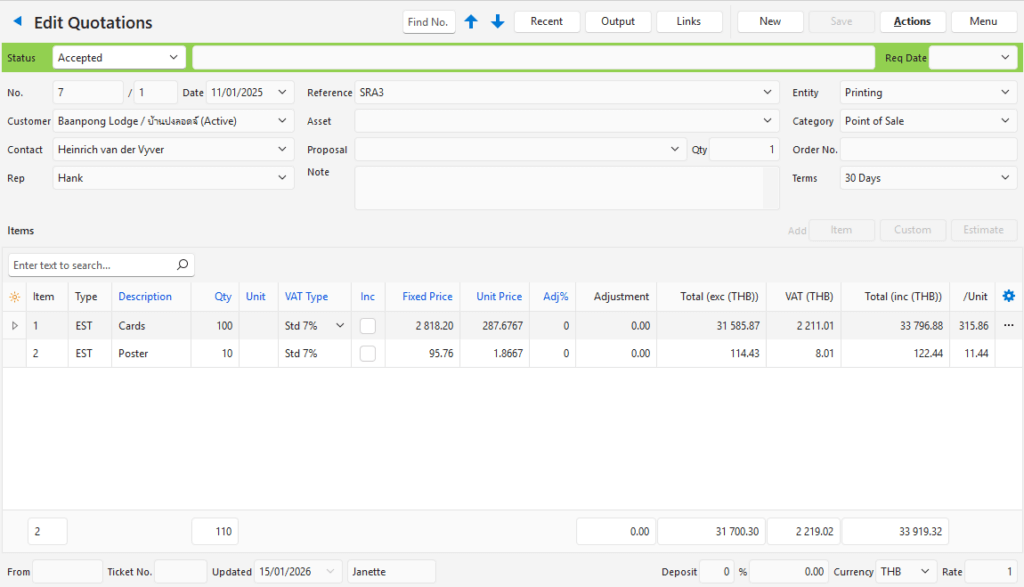Open the Menu button at top right
The image size is (1024, 587).
click(983, 22)
